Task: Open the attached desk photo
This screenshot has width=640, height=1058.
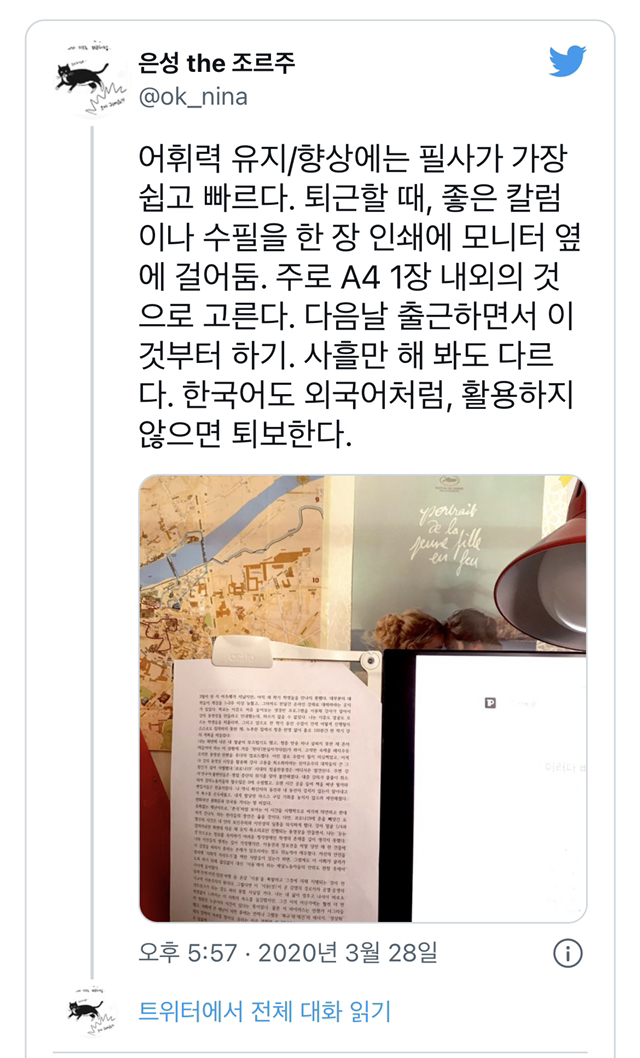Action: click(x=363, y=698)
